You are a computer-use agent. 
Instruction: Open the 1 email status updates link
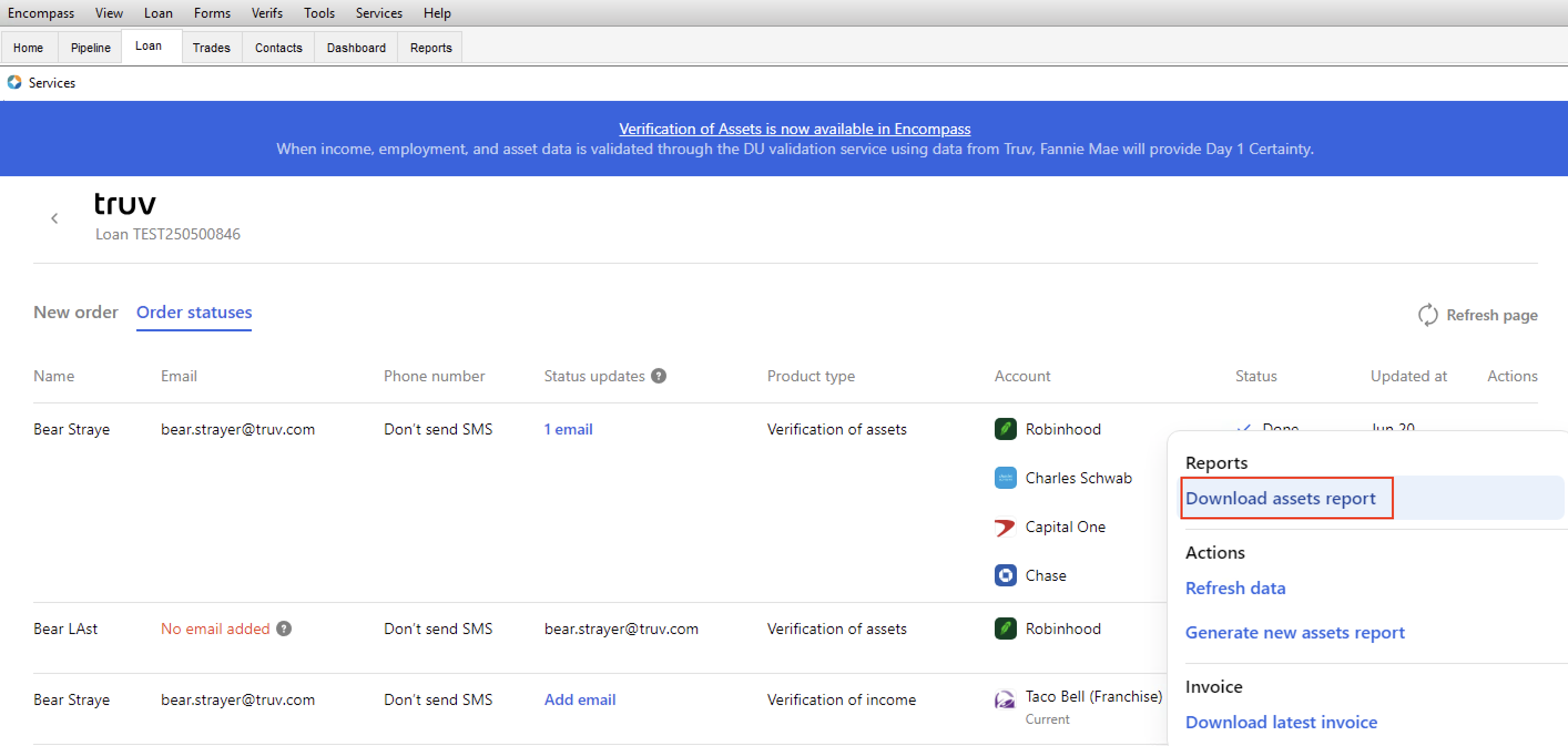coord(568,429)
